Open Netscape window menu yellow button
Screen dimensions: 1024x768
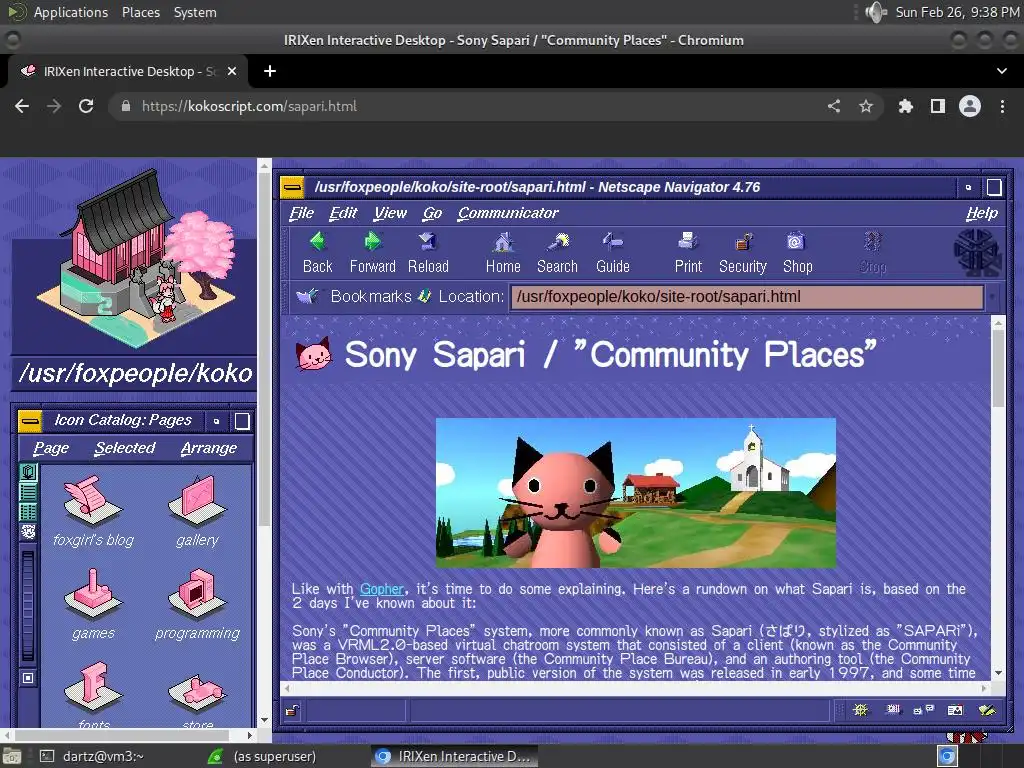click(x=292, y=187)
